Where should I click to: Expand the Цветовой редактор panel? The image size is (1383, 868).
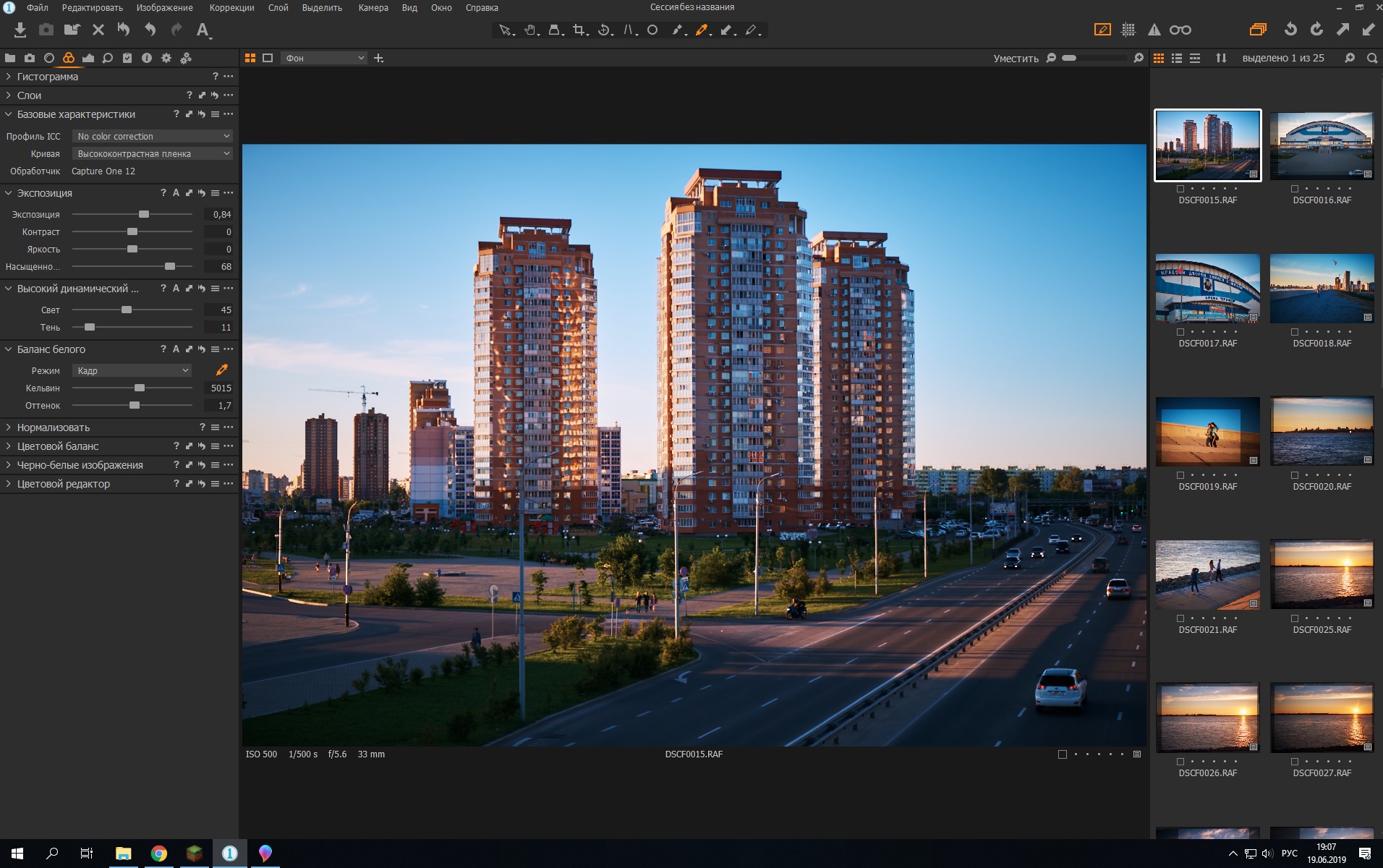point(9,484)
